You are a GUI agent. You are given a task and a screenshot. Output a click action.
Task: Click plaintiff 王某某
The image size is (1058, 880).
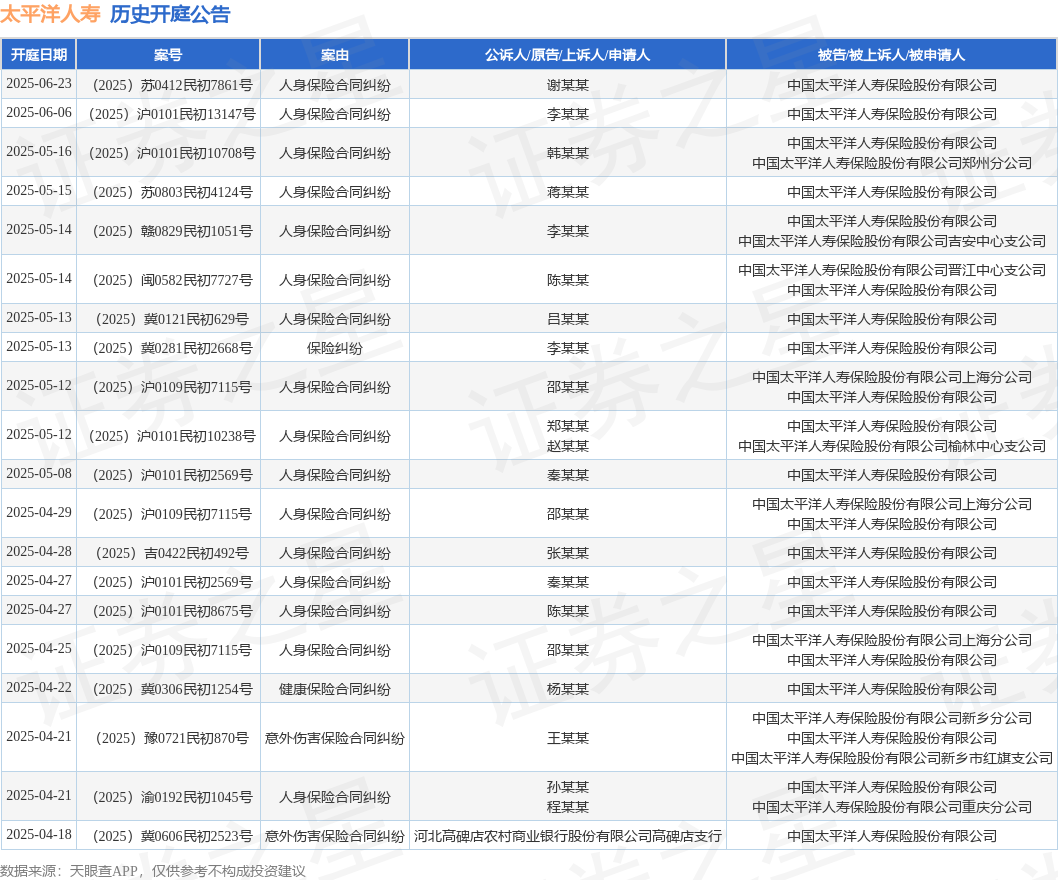(x=567, y=738)
